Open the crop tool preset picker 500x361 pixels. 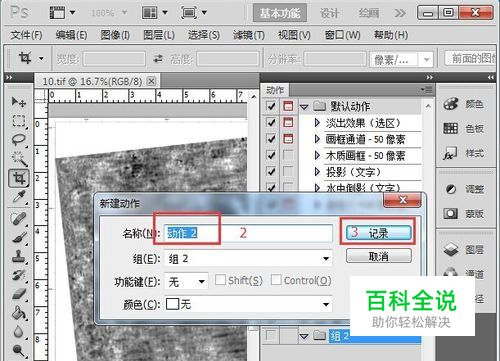[x=41, y=59]
